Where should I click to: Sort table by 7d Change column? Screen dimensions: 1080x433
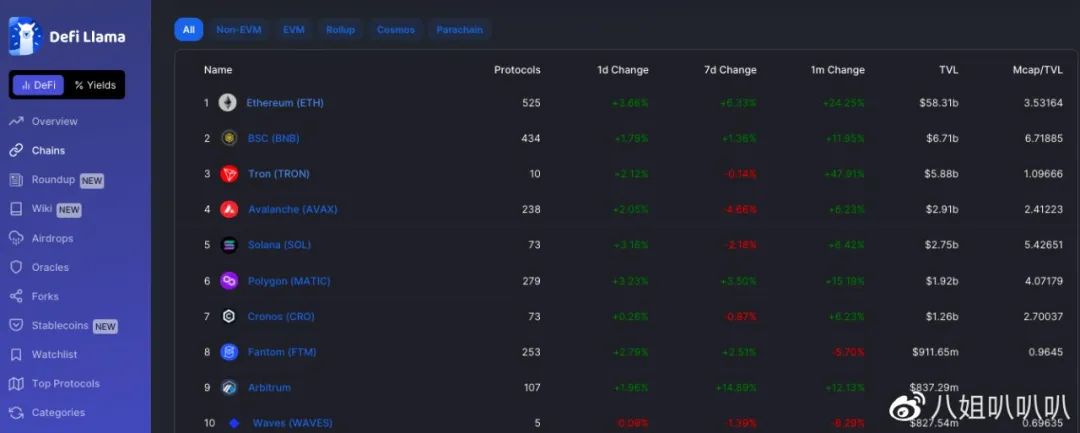pos(730,70)
